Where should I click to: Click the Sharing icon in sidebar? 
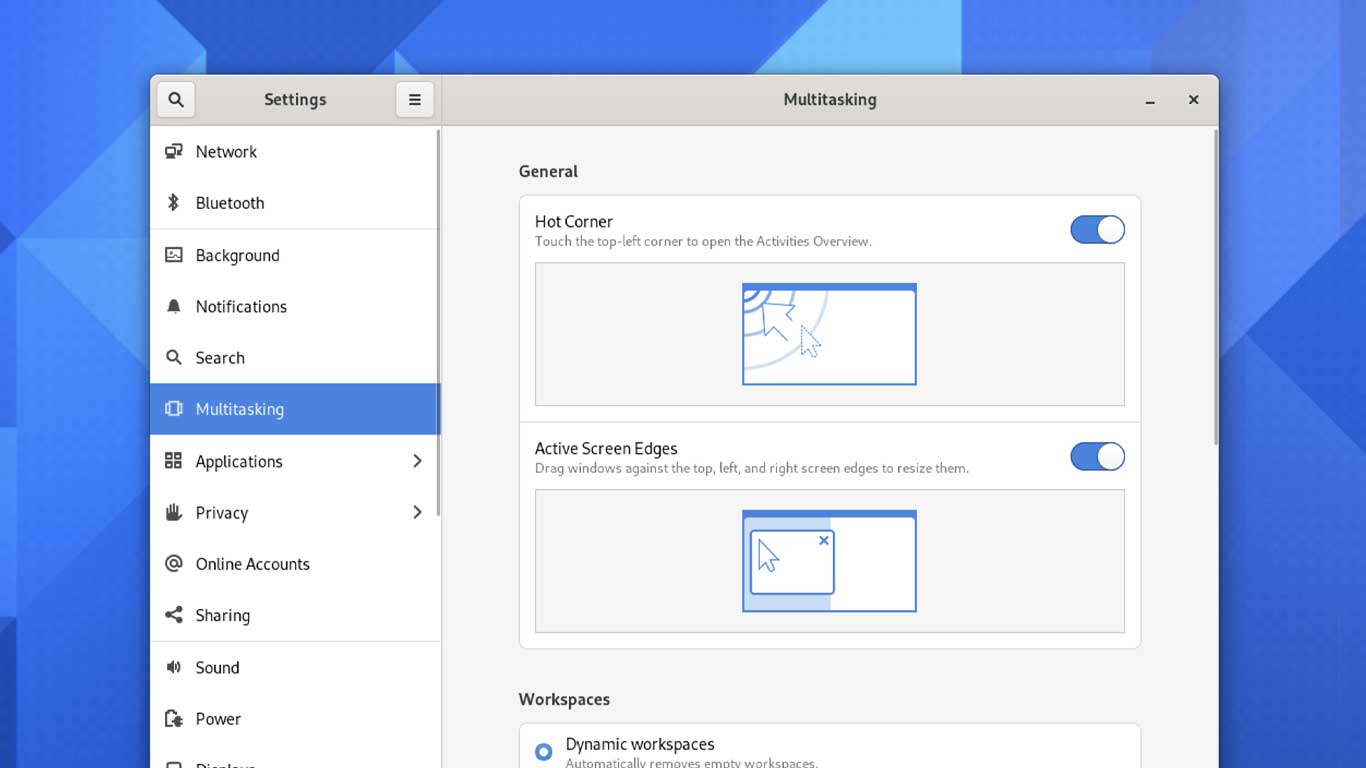tap(174, 615)
